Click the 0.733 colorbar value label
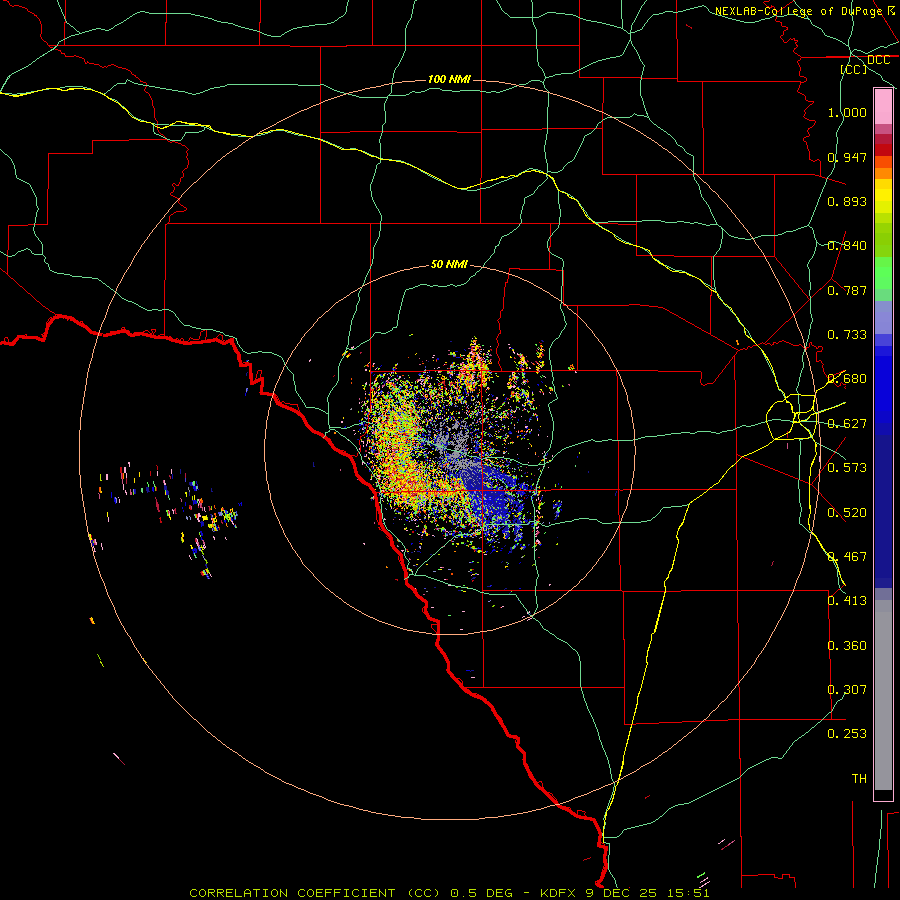 [847, 335]
